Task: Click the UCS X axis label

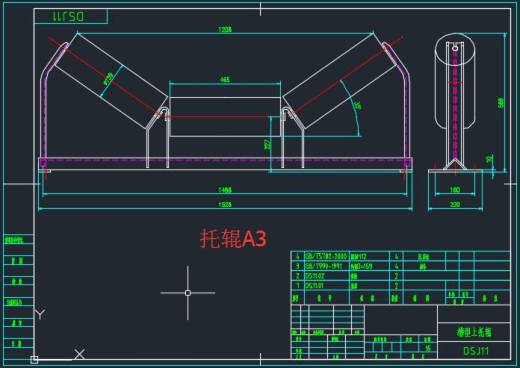Action: (x=79, y=354)
